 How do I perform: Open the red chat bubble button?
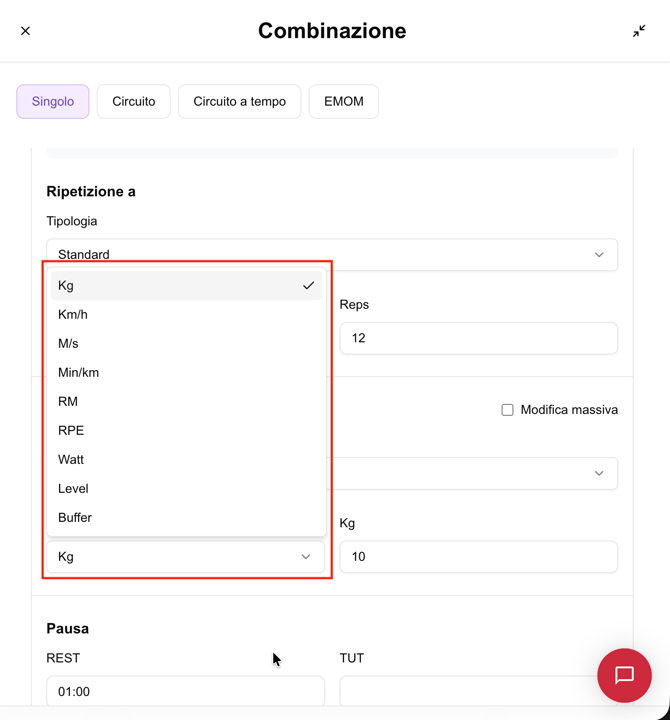point(624,675)
